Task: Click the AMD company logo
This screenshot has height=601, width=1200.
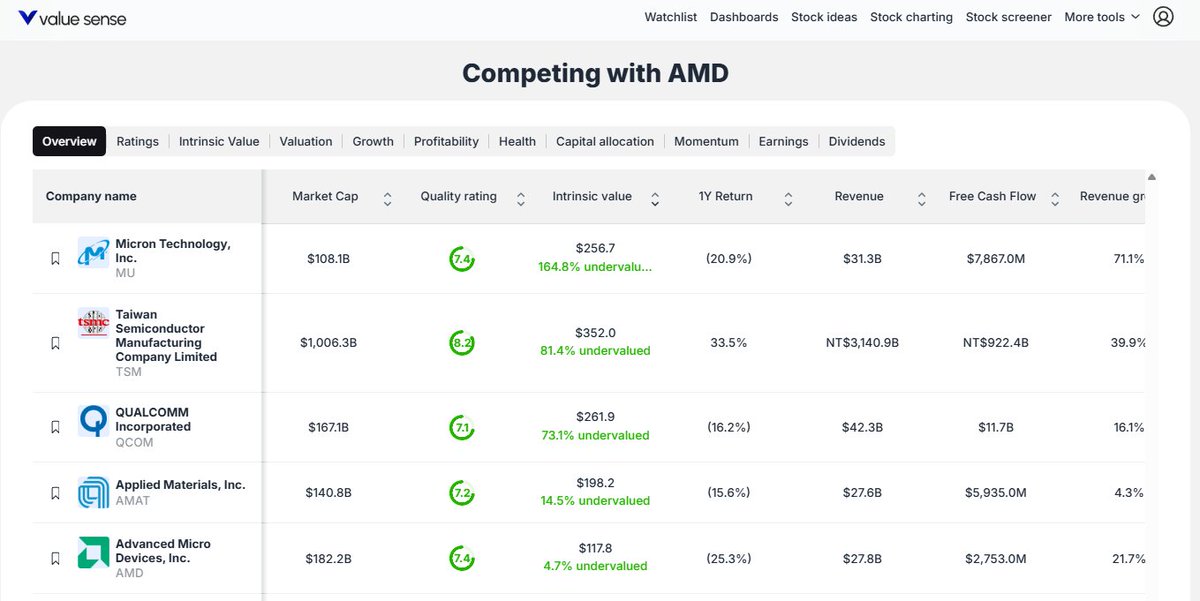Action: pos(93,552)
